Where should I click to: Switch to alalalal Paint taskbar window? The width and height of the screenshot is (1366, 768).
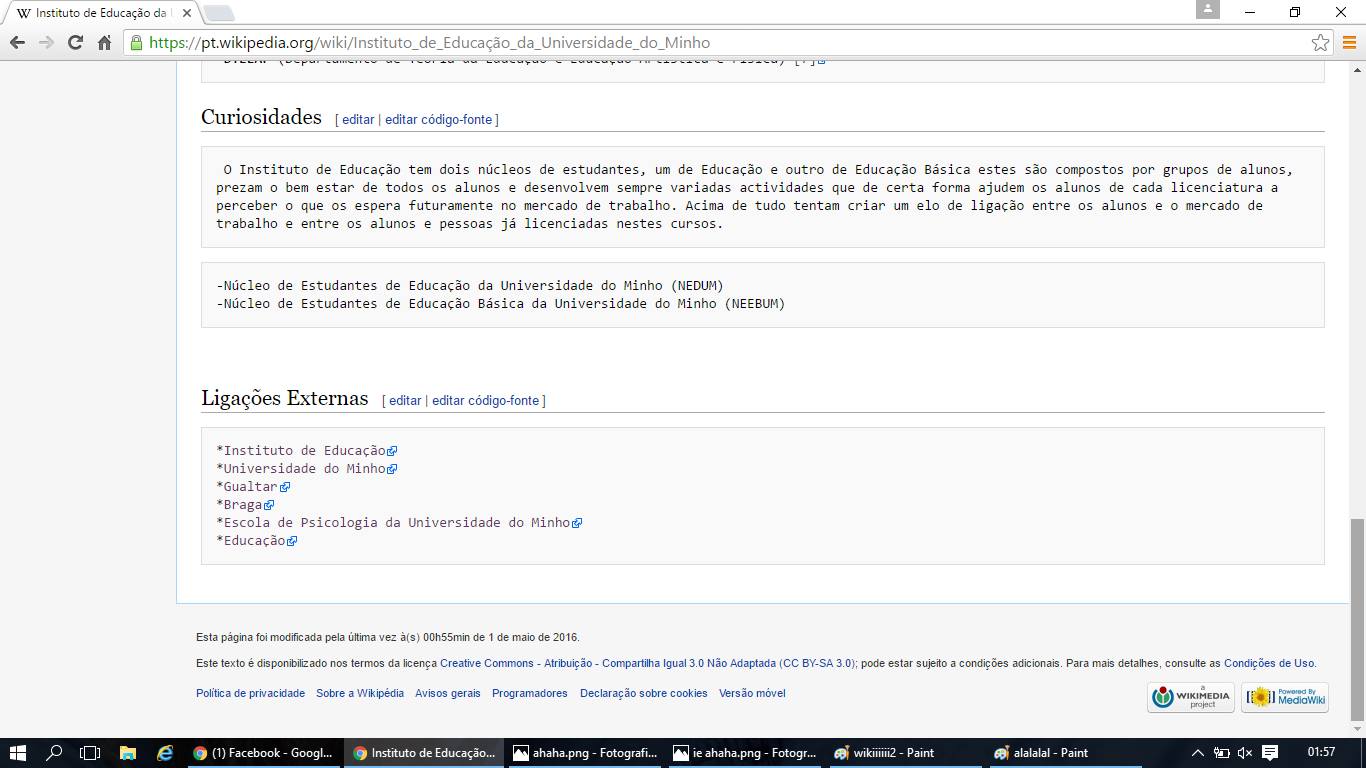coord(1064,753)
